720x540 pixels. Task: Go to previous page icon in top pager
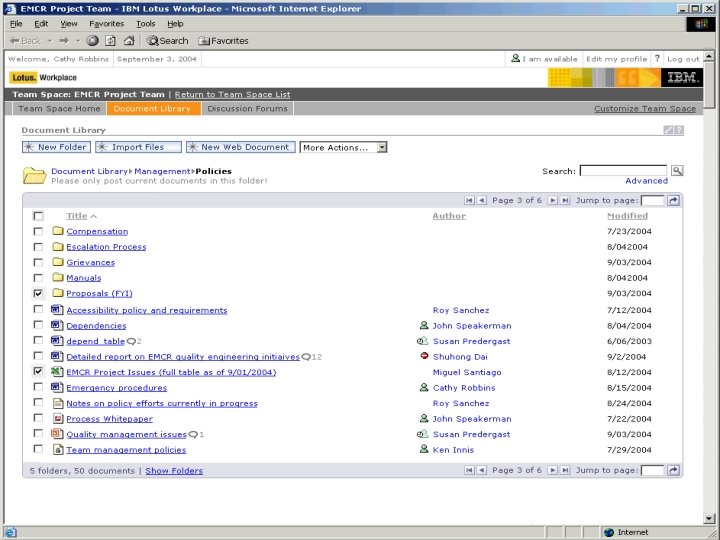(481, 200)
